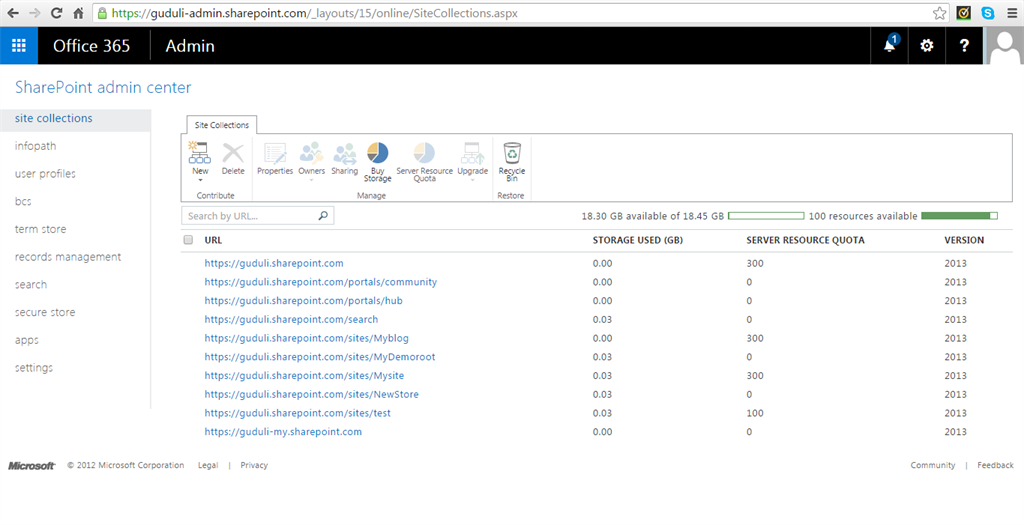Open the portals/community site link
1024x525 pixels.
pos(321,282)
